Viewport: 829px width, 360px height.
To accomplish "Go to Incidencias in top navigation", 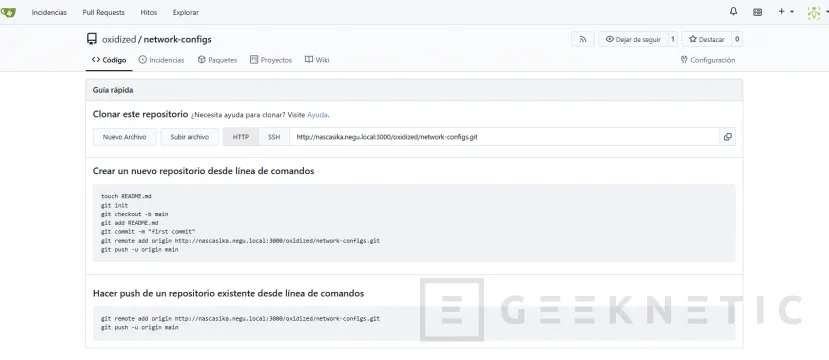I will click(x=49, y=12).
